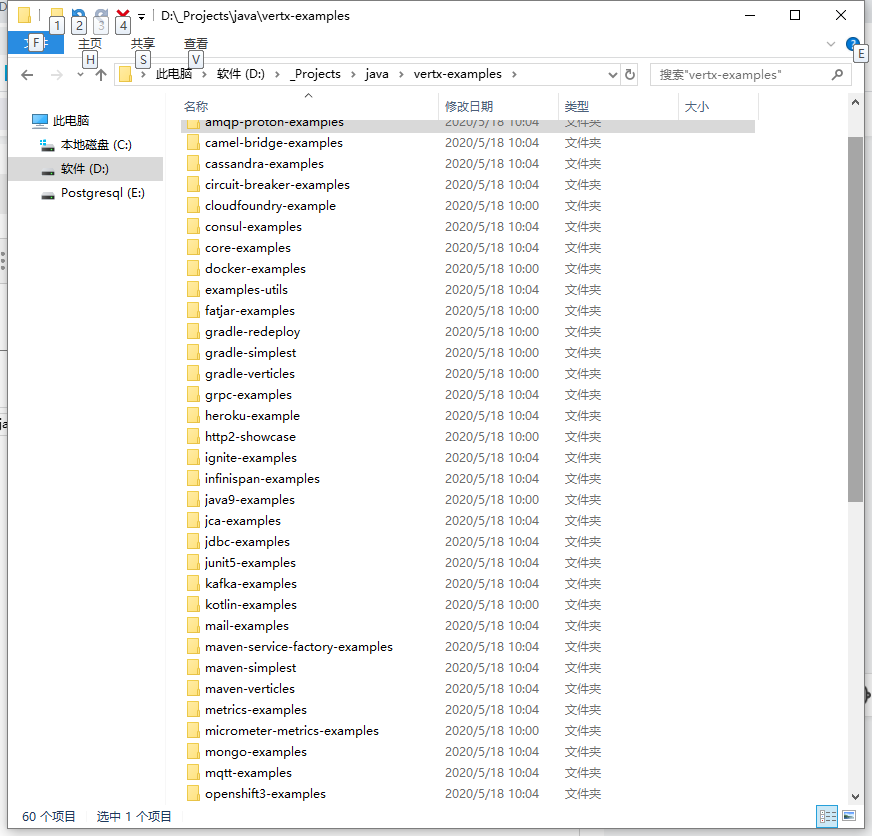Open Help via the blue question mark icon
Image resolution: width=872 pixels, height=836 pixels.
pos(850,45)
